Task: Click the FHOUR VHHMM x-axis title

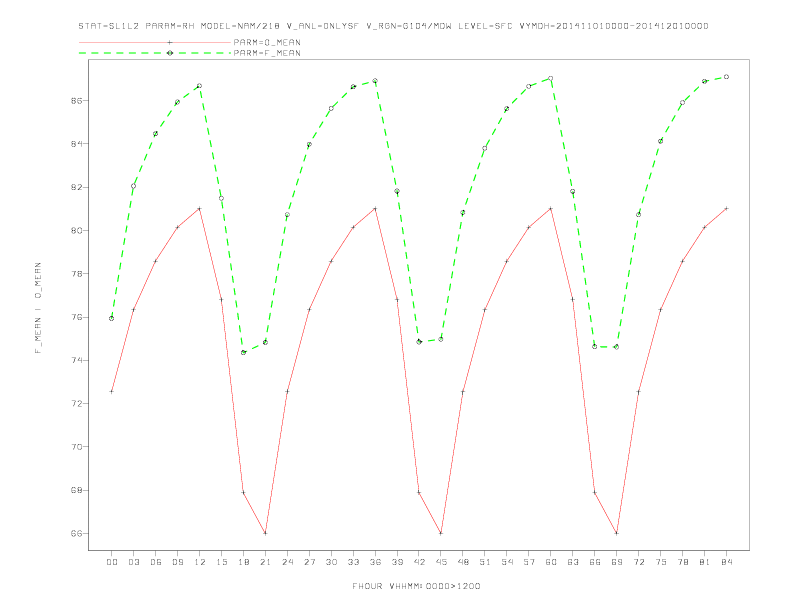Action: tap(416, 586)
